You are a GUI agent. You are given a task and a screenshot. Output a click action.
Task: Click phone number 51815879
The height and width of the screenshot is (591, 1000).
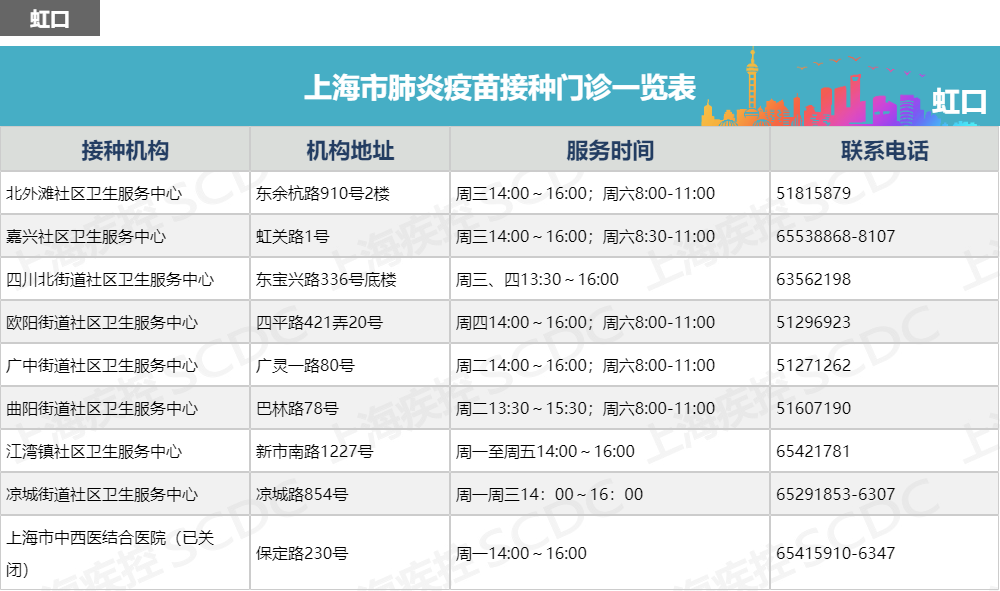click(813, 193)
